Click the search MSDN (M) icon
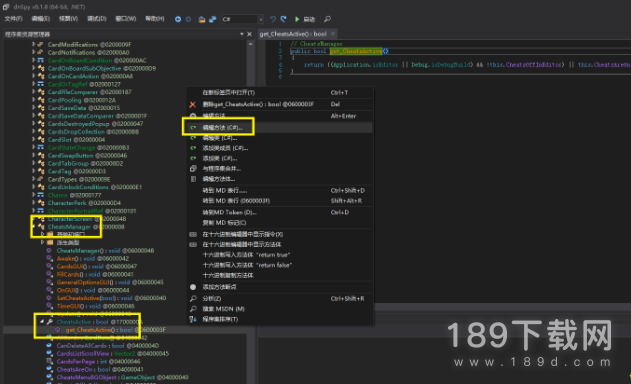 pyautogui.click(x=193, y=309)
